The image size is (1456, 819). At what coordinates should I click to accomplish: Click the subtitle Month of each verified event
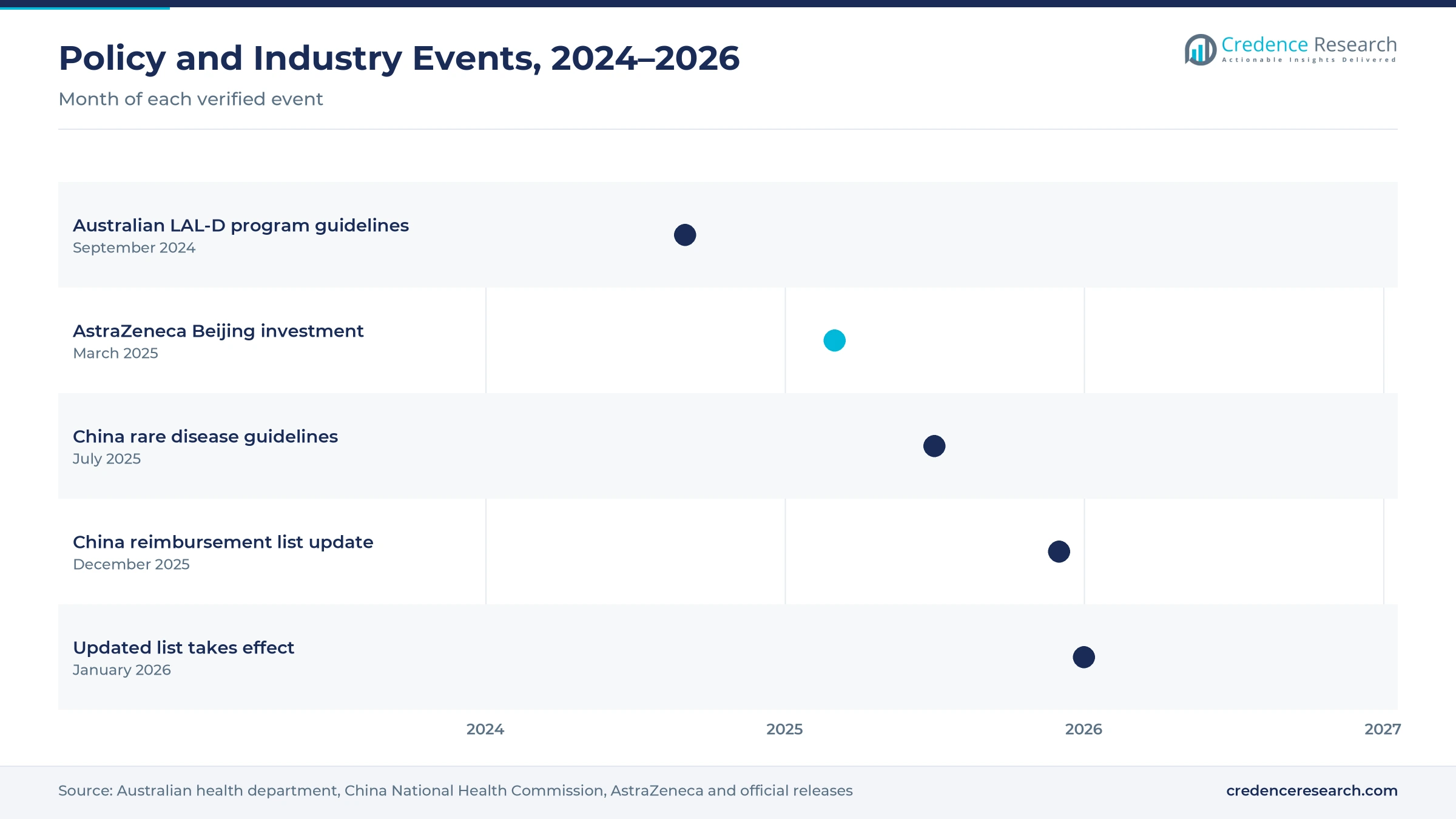tap(190, 99)
